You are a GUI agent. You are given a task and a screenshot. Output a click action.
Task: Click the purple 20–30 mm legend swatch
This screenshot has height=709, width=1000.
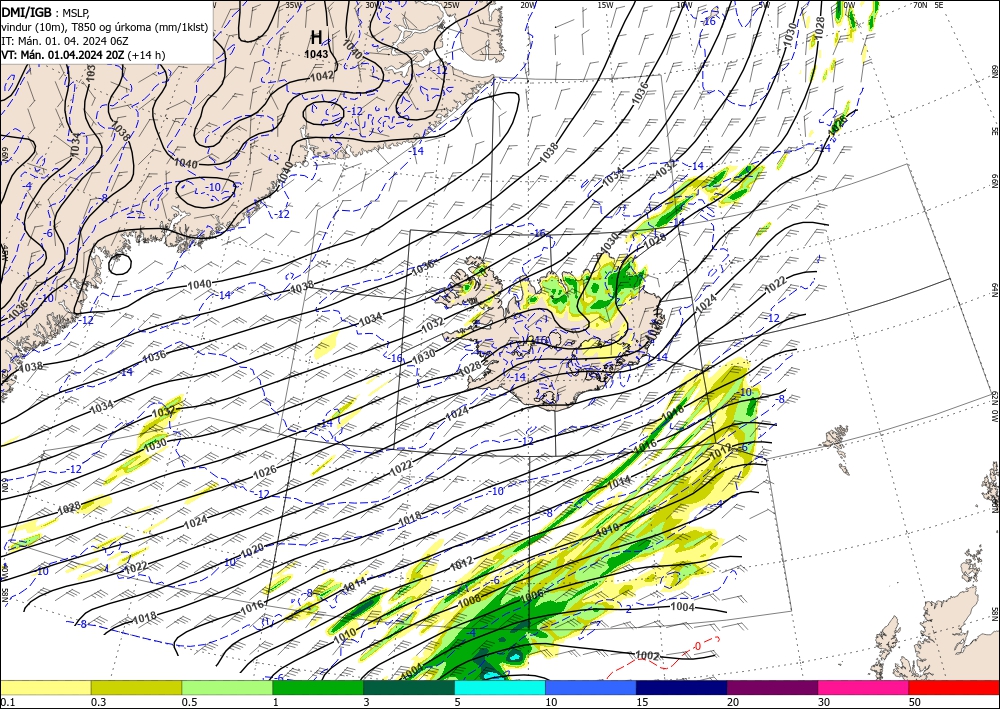point(772,687)
